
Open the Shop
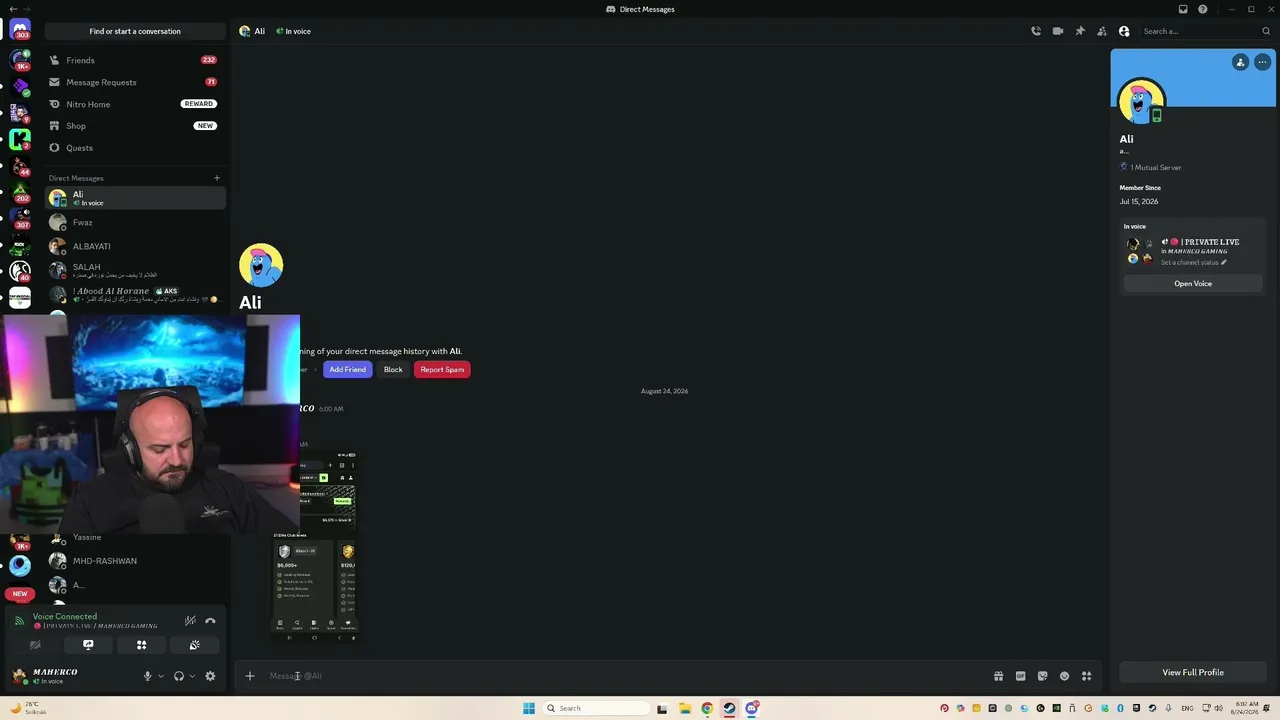134,126
